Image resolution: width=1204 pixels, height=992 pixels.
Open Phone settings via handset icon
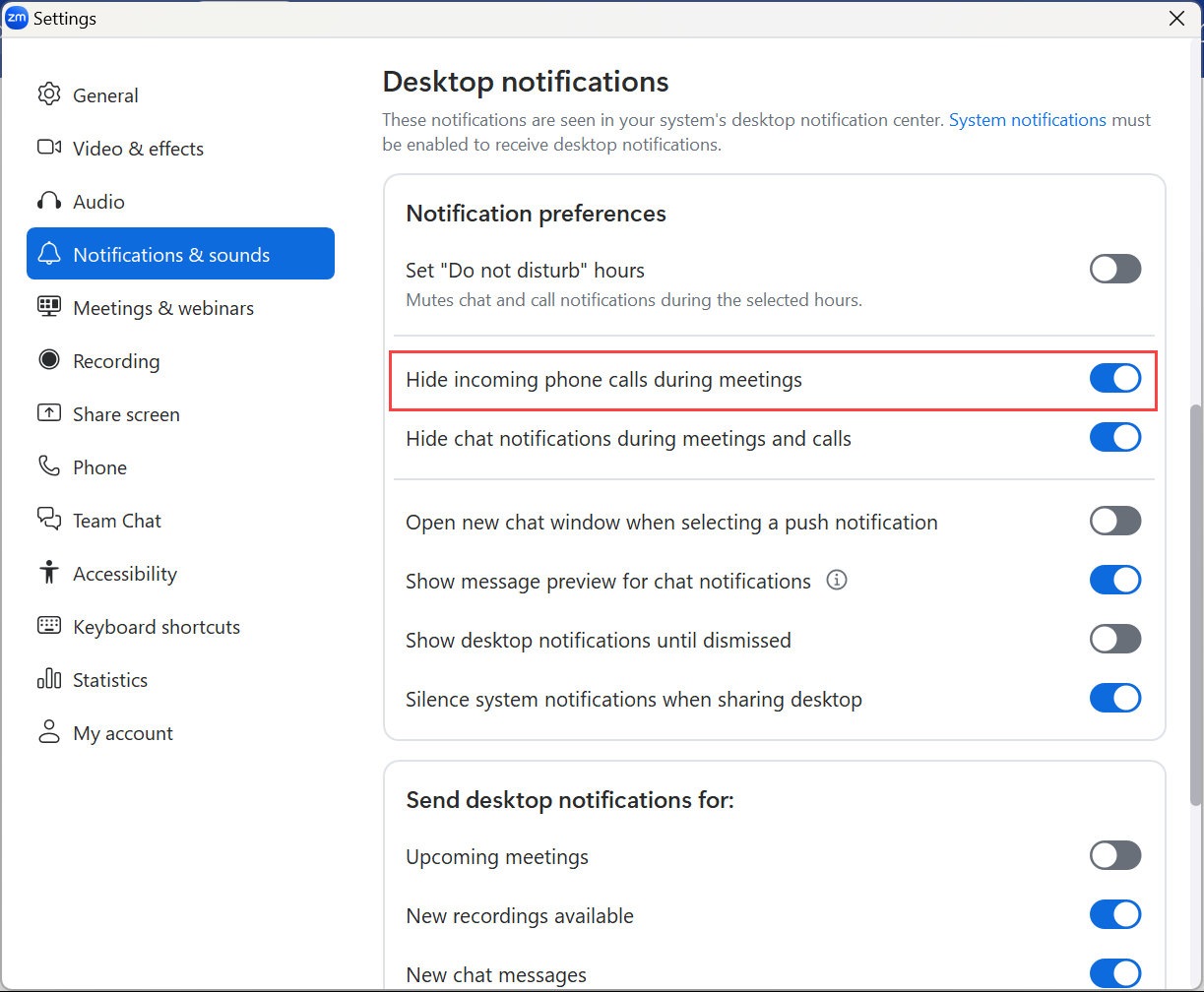[x=48, y=466]
